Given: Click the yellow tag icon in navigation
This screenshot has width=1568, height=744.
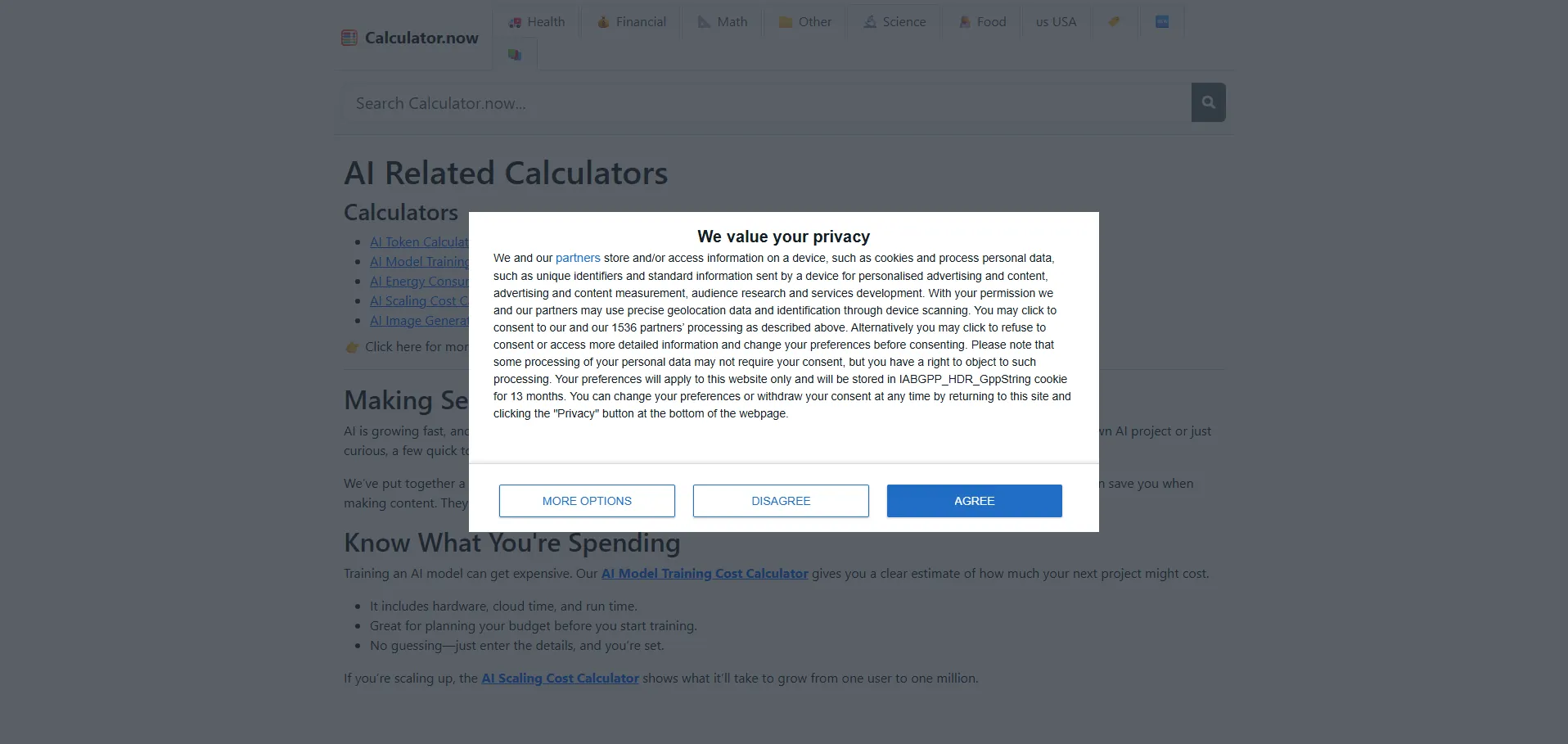Looking at the screenshot, I should coord(1114,22).
